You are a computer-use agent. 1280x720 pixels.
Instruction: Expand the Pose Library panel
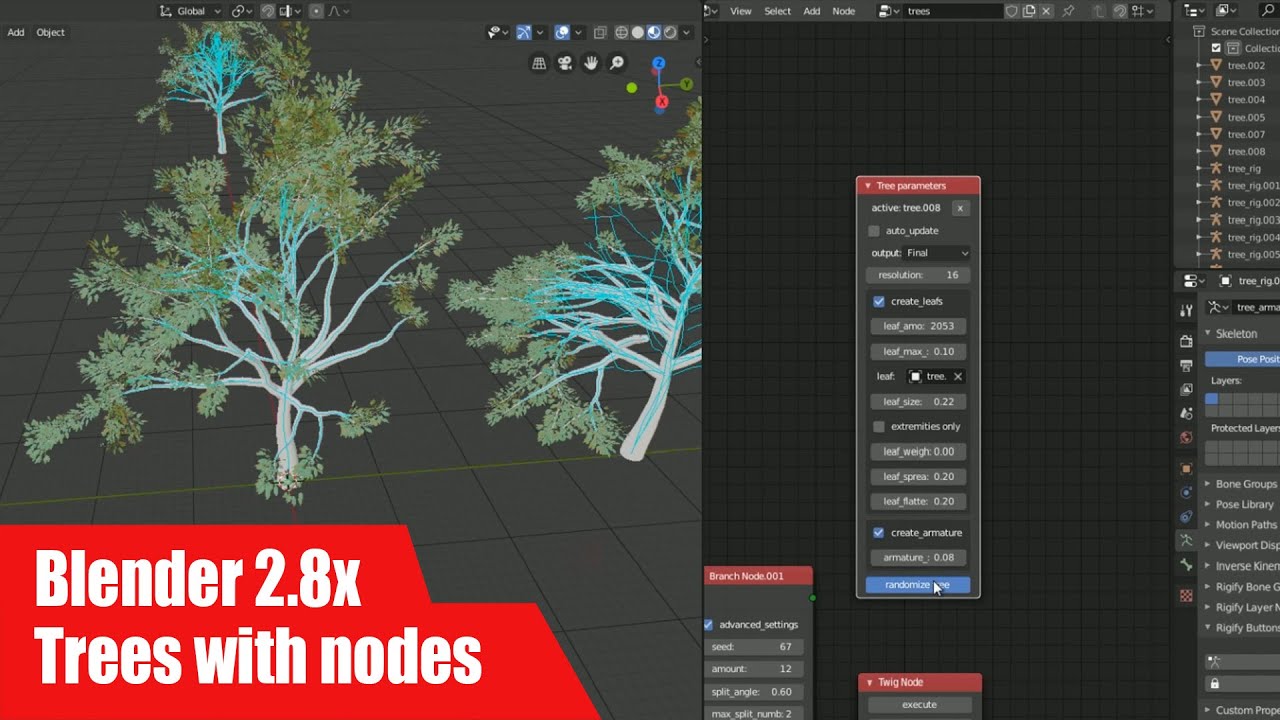(x=1208, y=505)
